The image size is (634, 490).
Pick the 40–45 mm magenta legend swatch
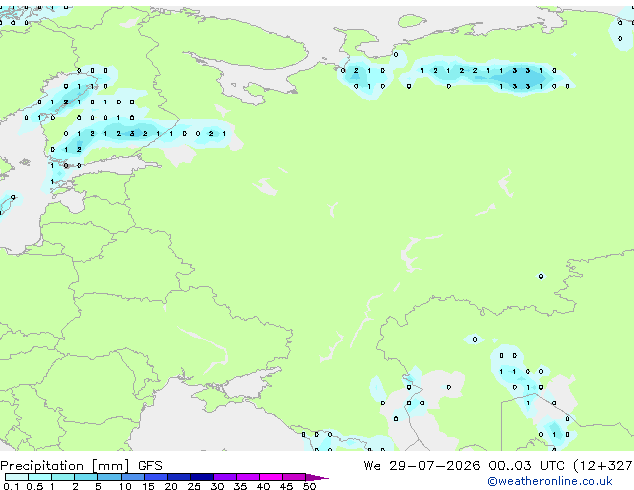271,477
